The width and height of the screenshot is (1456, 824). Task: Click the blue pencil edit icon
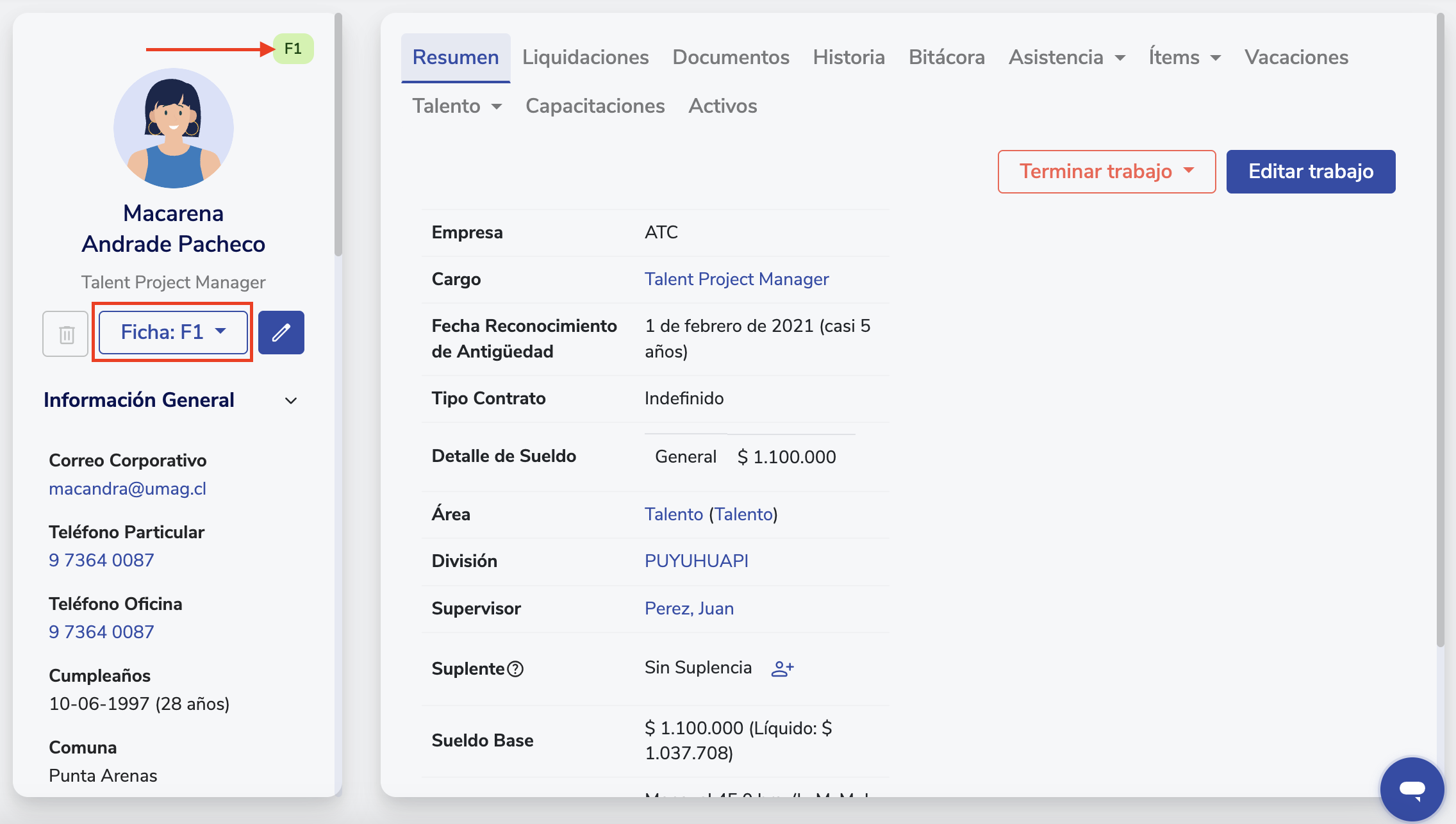(281, 333)
